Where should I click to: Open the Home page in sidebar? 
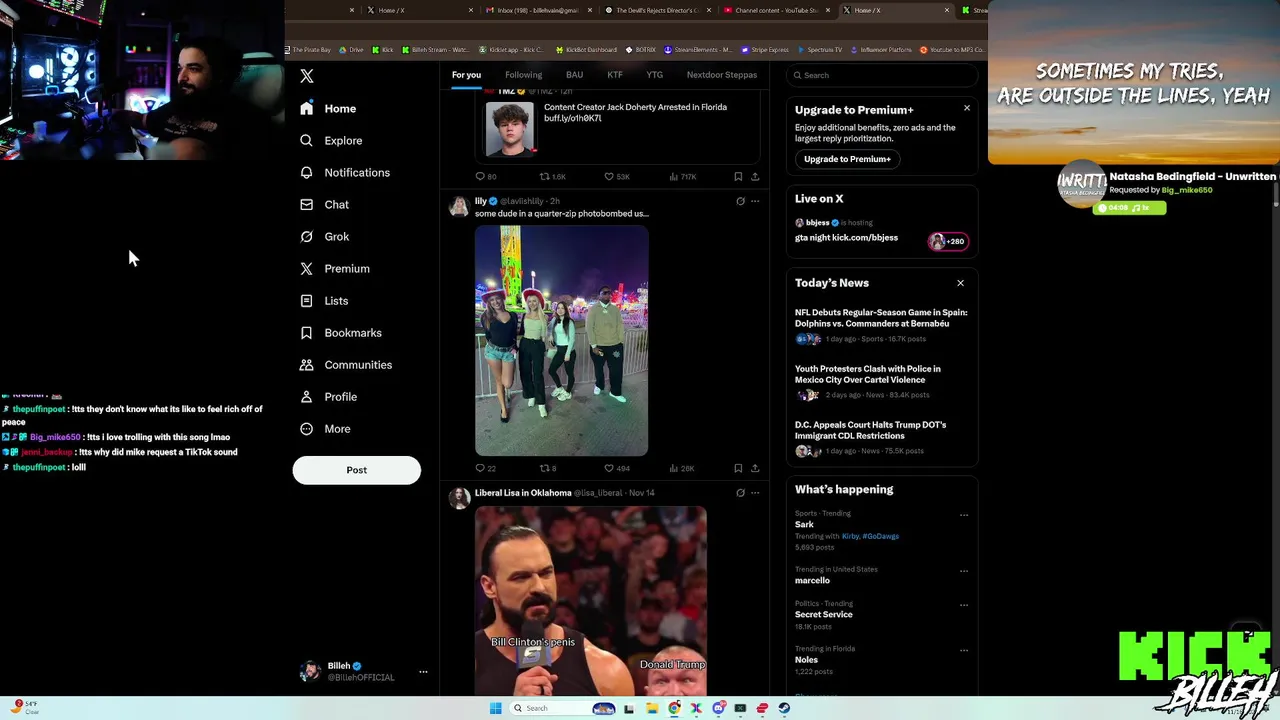tap(328, 108)
